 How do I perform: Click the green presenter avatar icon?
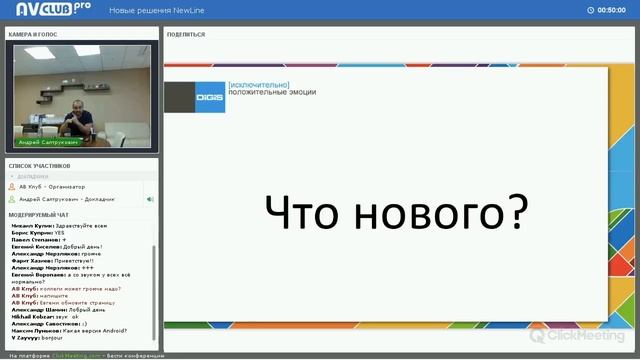click(12, 199)
